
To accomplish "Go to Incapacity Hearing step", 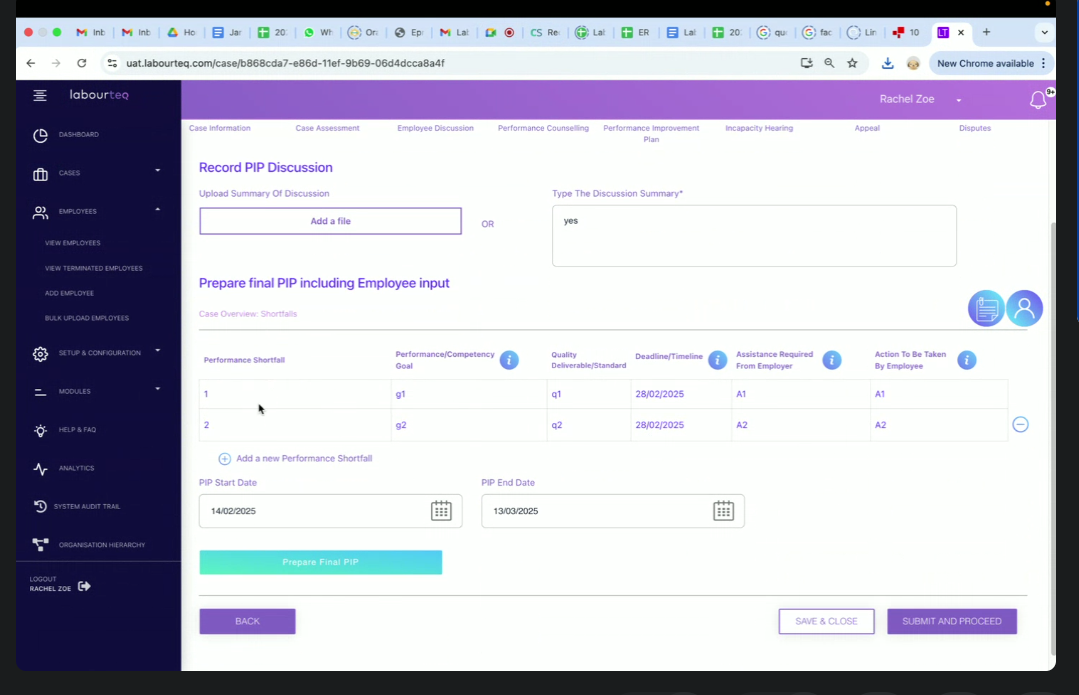I will pos(759,128).
